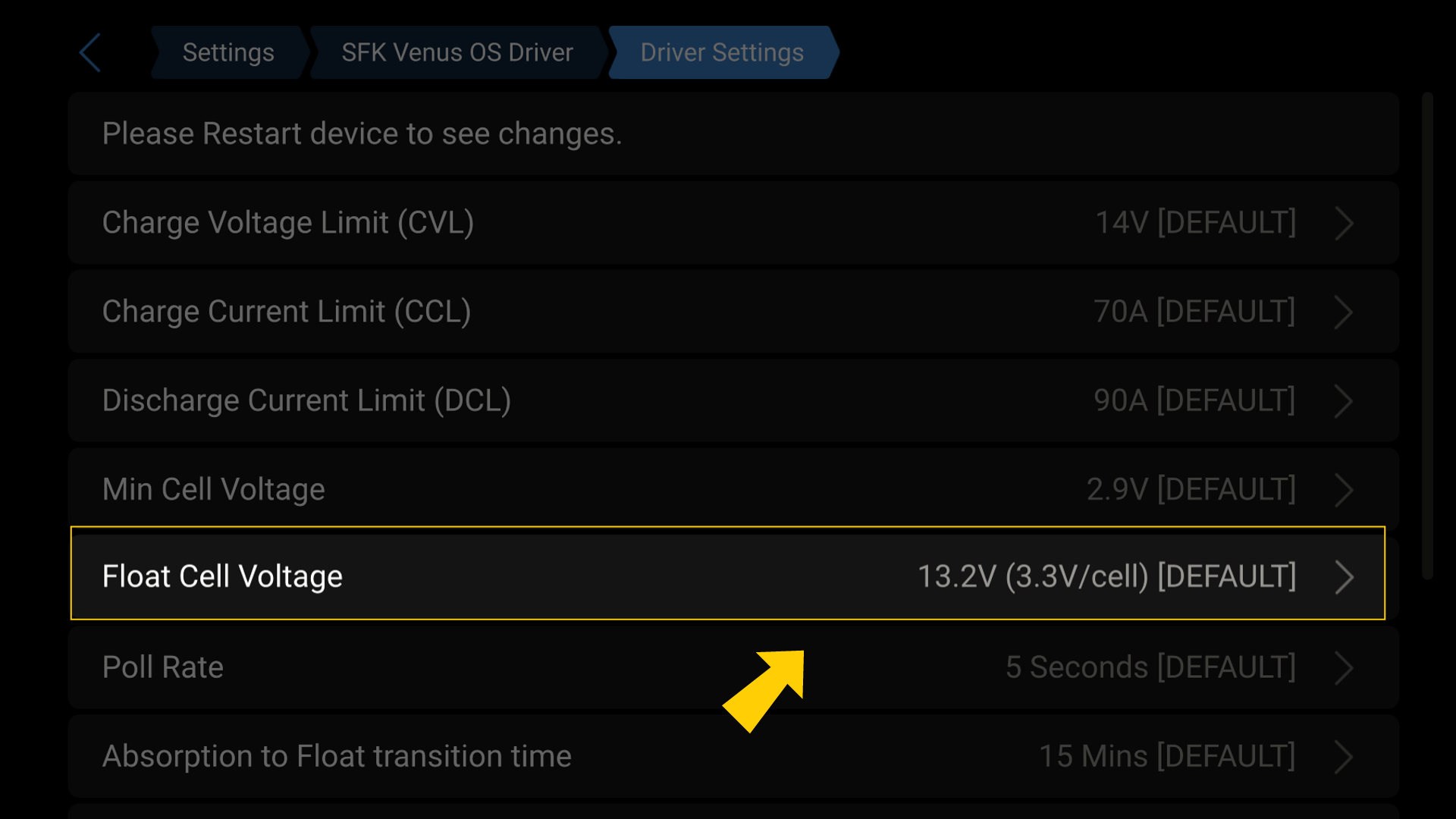Open Discharge Current Limit via its right chevron

(1345, 400)
